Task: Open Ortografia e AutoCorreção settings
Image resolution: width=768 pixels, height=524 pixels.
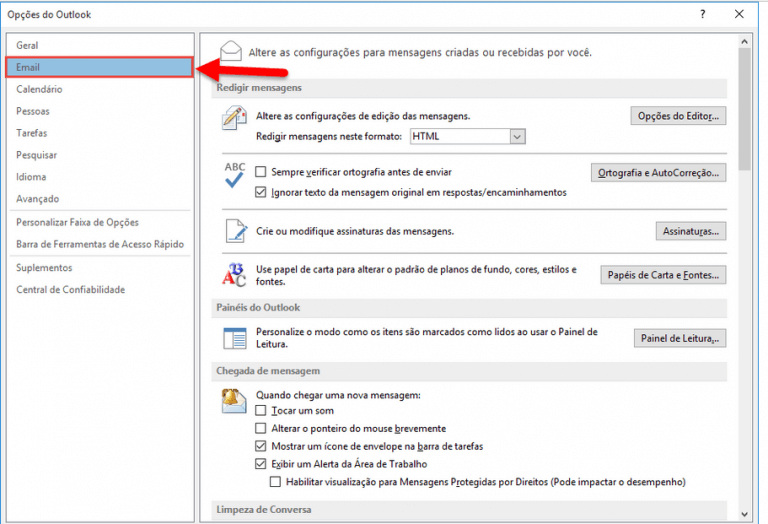Action: tap(658, 173)
